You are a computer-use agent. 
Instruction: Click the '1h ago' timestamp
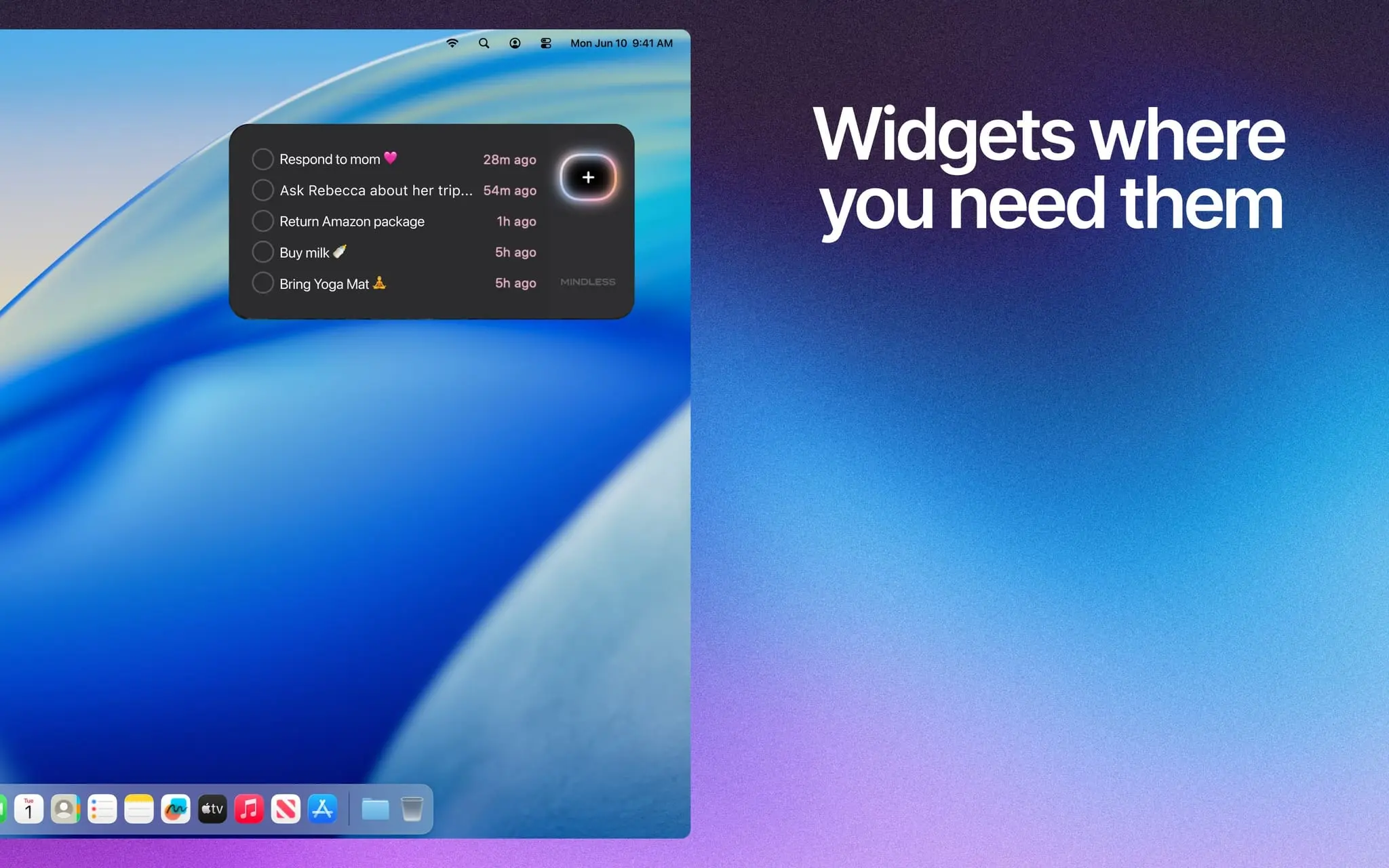pyautogui.click(x=516, y=221)
